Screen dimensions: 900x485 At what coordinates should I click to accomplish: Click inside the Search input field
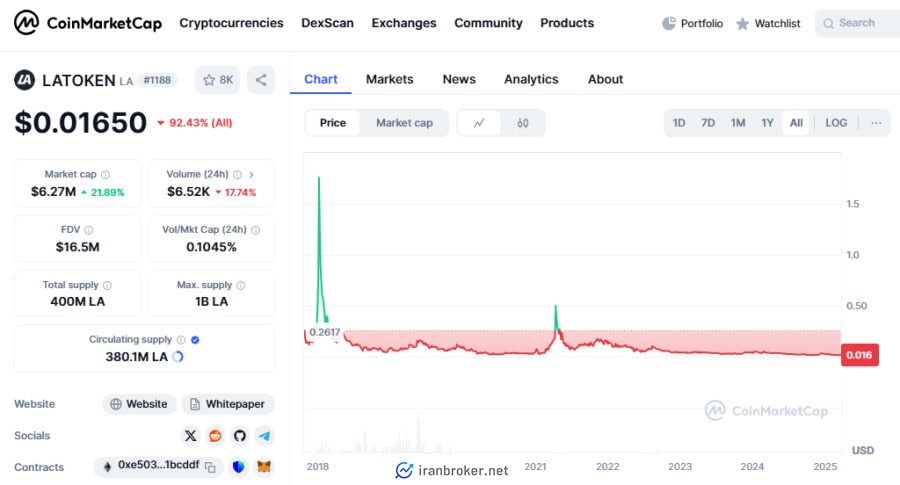coord(858,24)
